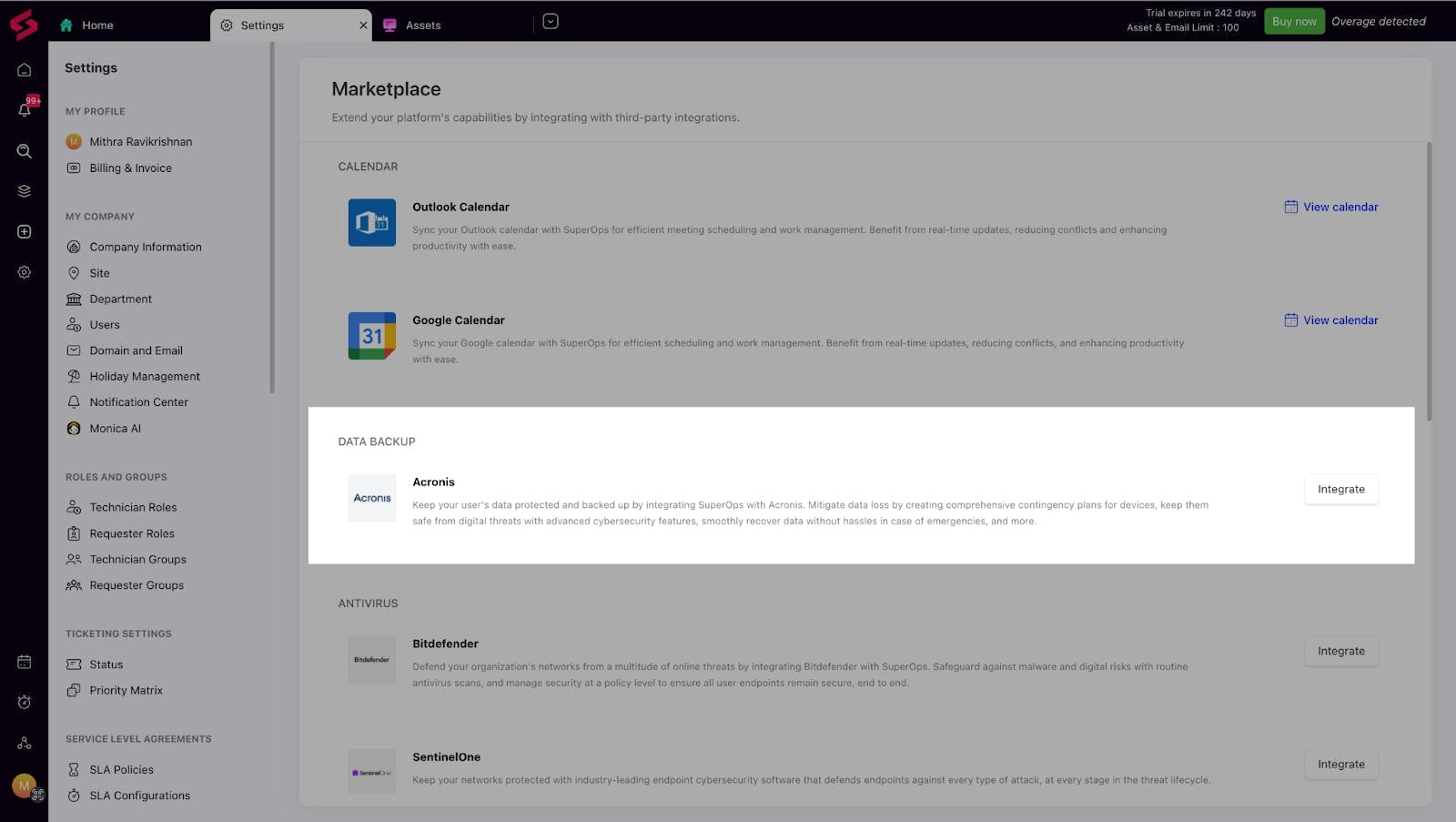Click the Marketplace scrollbar

1429,280
